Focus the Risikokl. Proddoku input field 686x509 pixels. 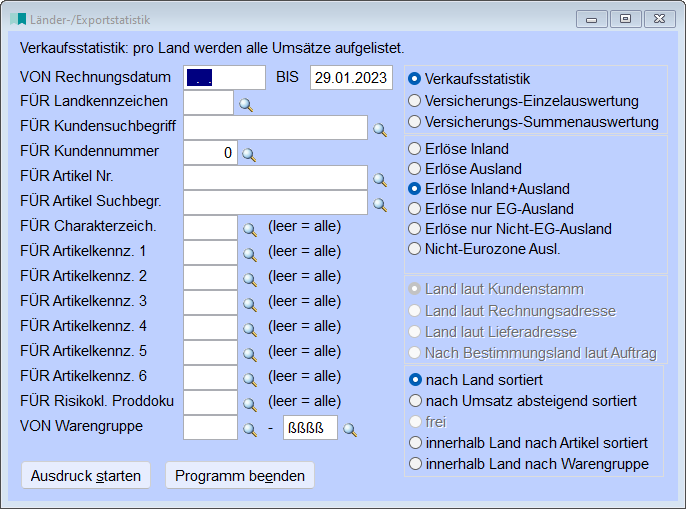coord(210,402)
